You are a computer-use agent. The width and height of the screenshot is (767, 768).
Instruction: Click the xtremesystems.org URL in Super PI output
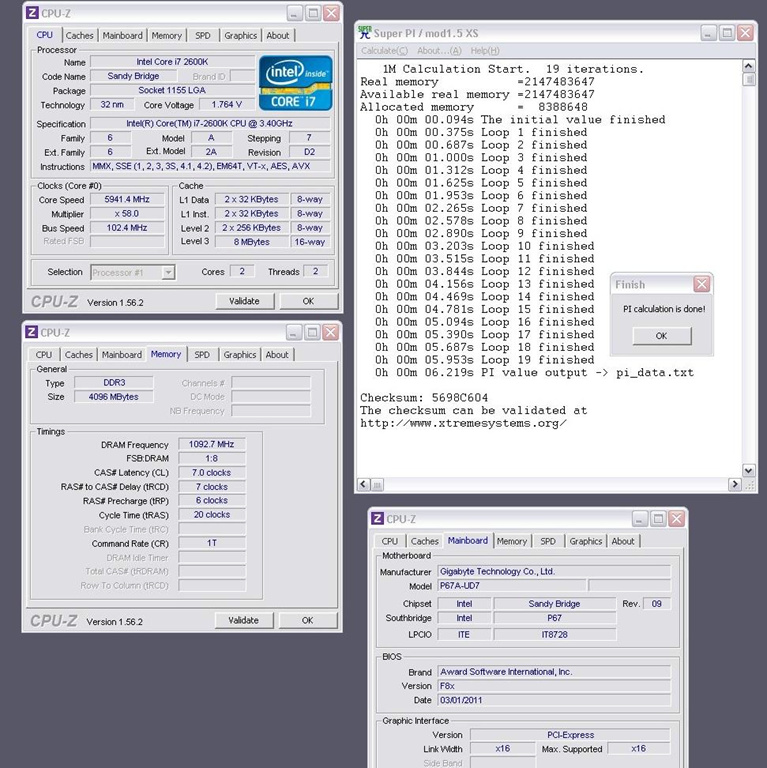[x=463, y=423]
